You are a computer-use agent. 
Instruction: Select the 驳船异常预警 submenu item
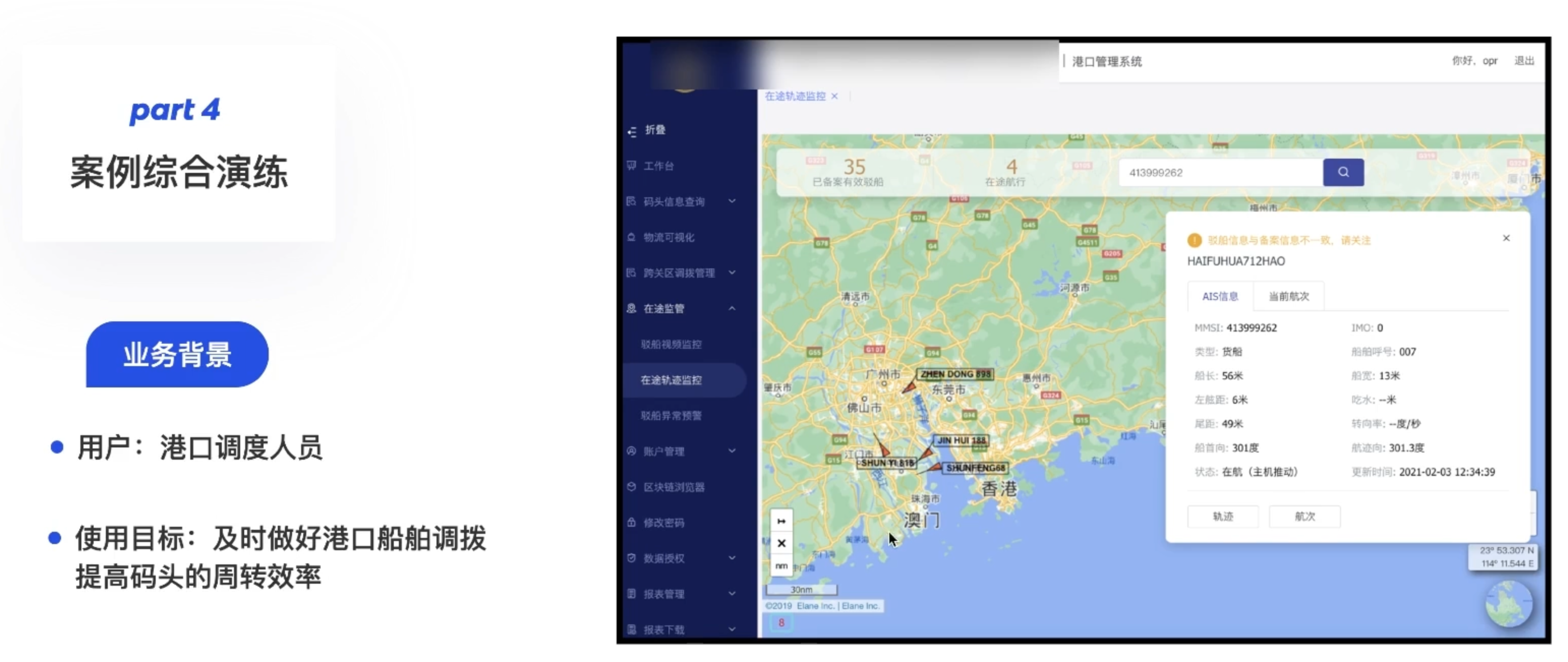pos(671,415)
